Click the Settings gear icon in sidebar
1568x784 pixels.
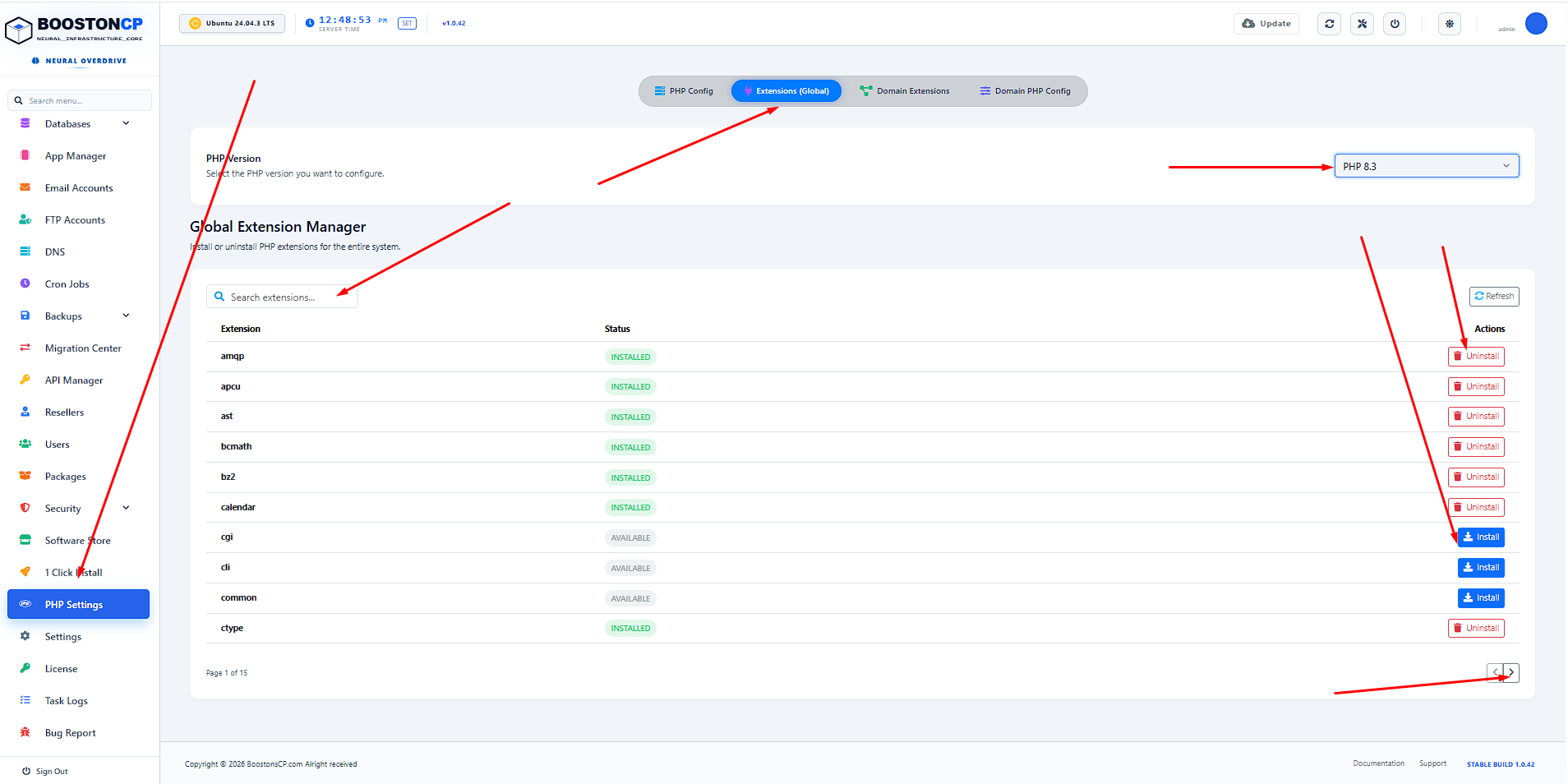[x=25, y=636]
